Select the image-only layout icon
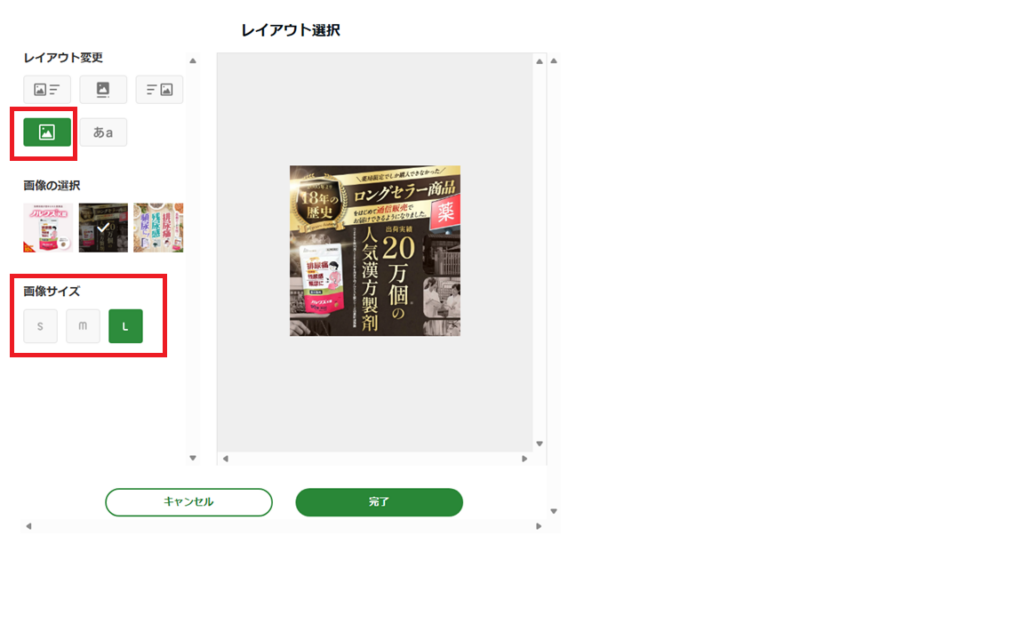 point(47,132)
